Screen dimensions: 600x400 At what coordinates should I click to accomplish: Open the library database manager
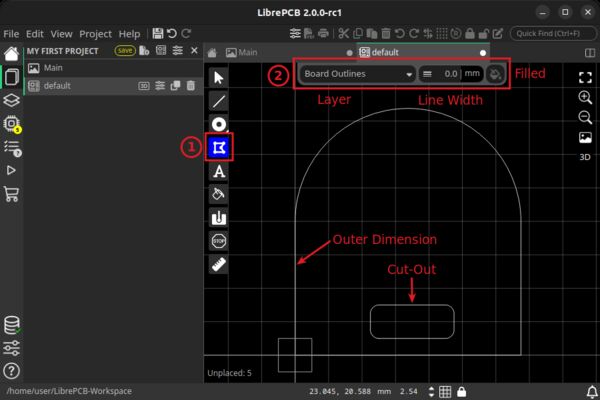[x=11, y=325]
